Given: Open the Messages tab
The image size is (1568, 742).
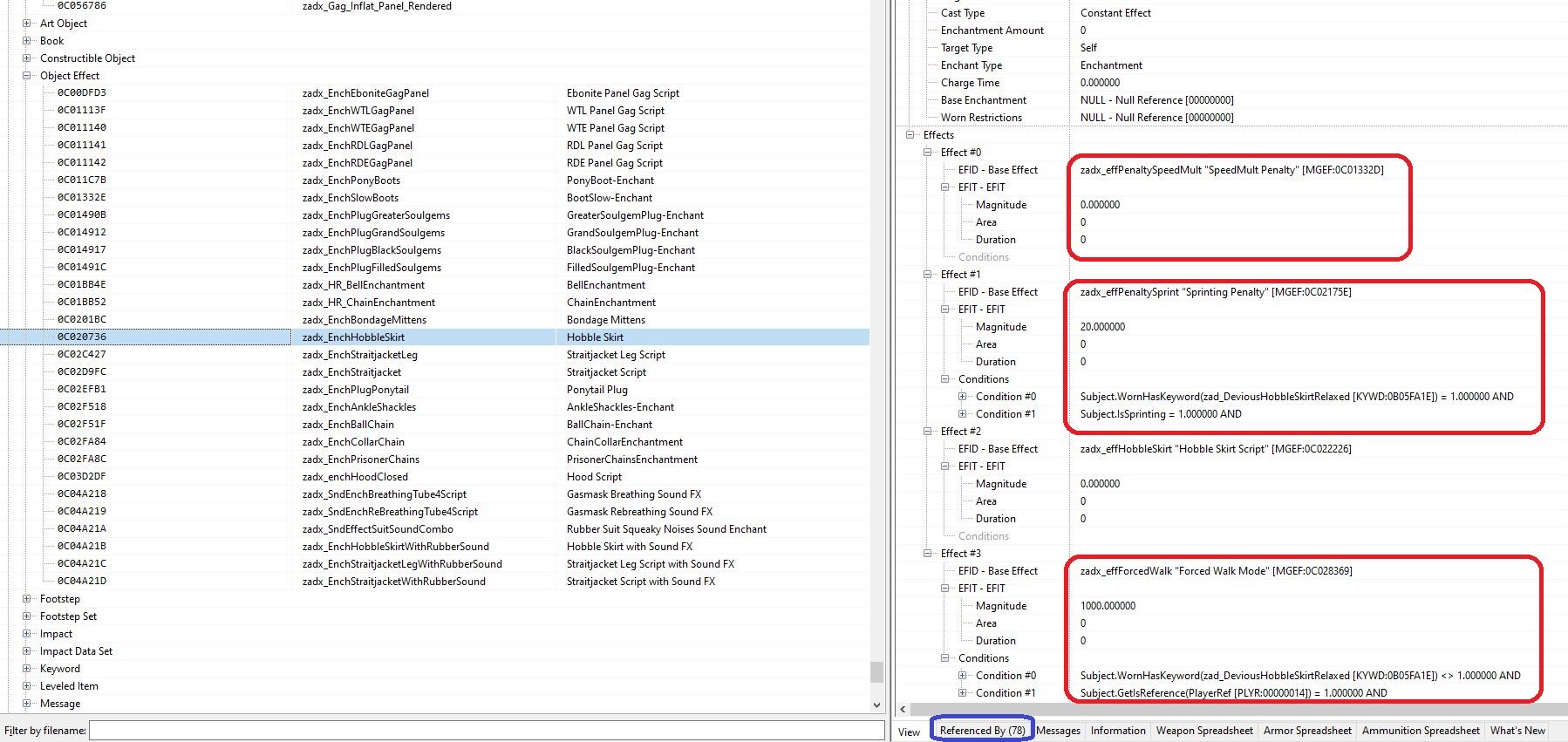Looking at the screenshot, I should (1059, 731).
